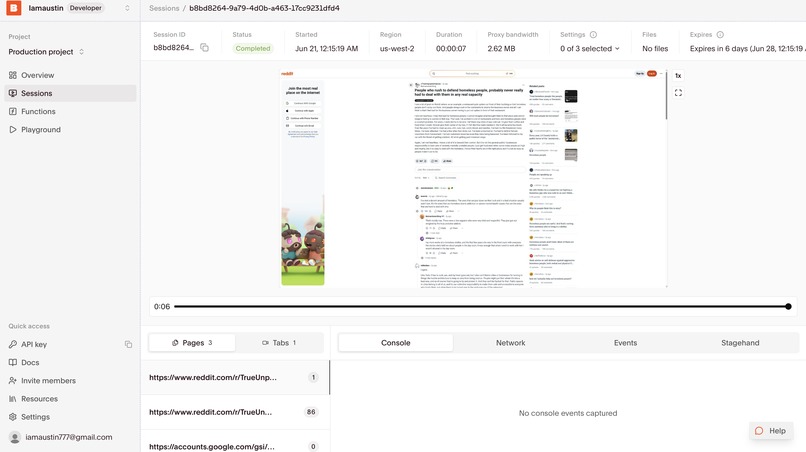
Task: Click the Sessions sidebar icon
Action: tap(13, 93)
